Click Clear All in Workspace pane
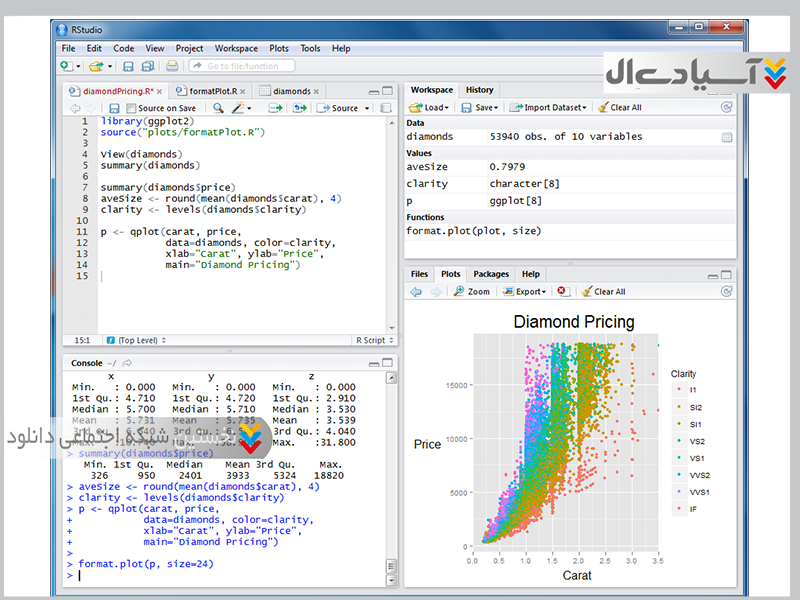 [x=619, y=108]
